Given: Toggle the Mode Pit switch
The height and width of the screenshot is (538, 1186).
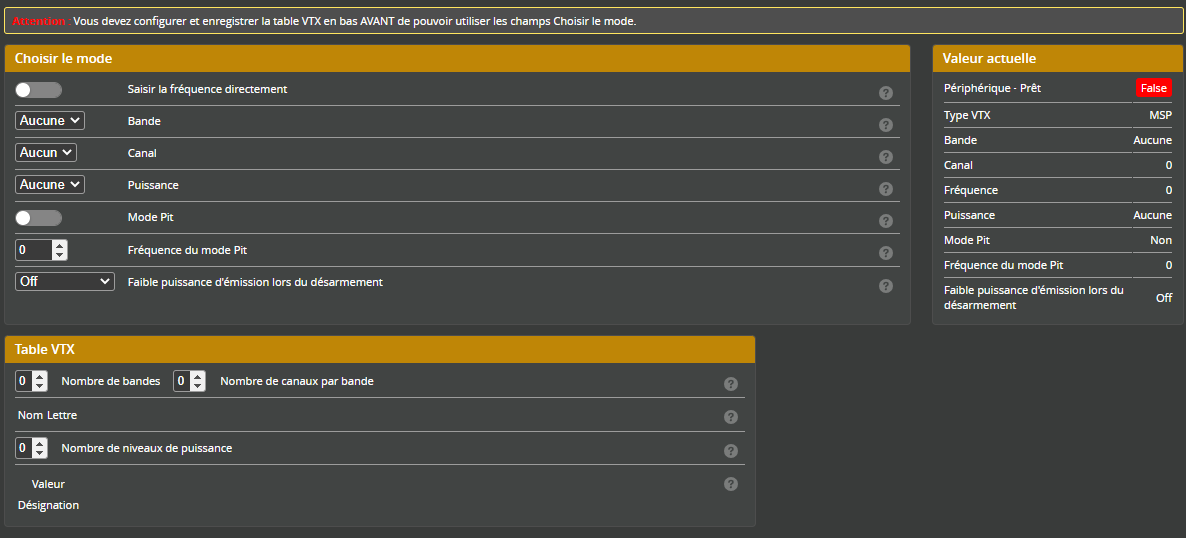Looking at the screenshot, I should coord(38,218).
